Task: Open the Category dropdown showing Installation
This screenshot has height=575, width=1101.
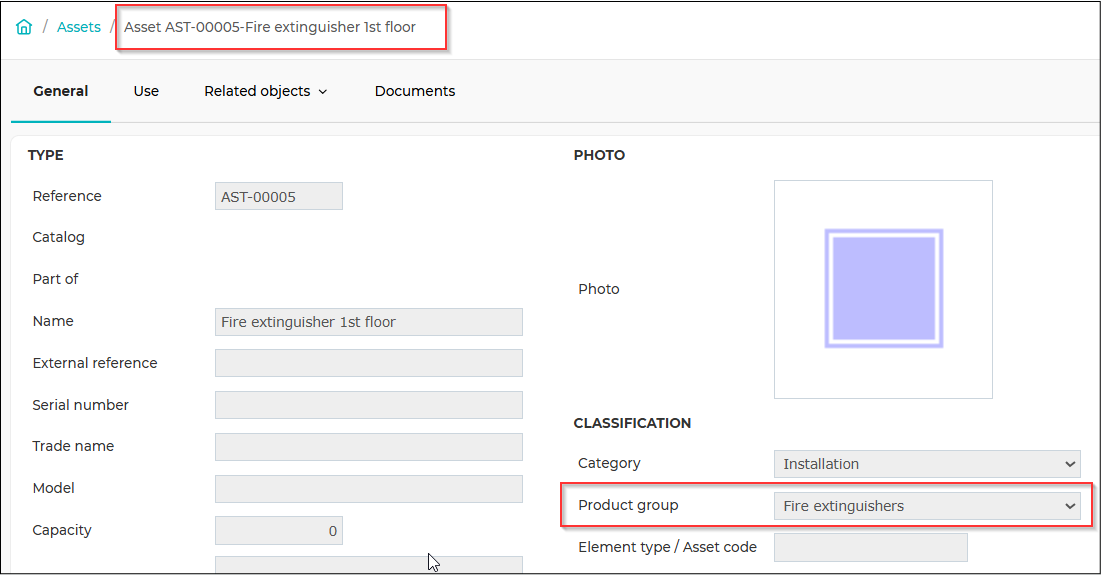Action: [x=927, y=464]
